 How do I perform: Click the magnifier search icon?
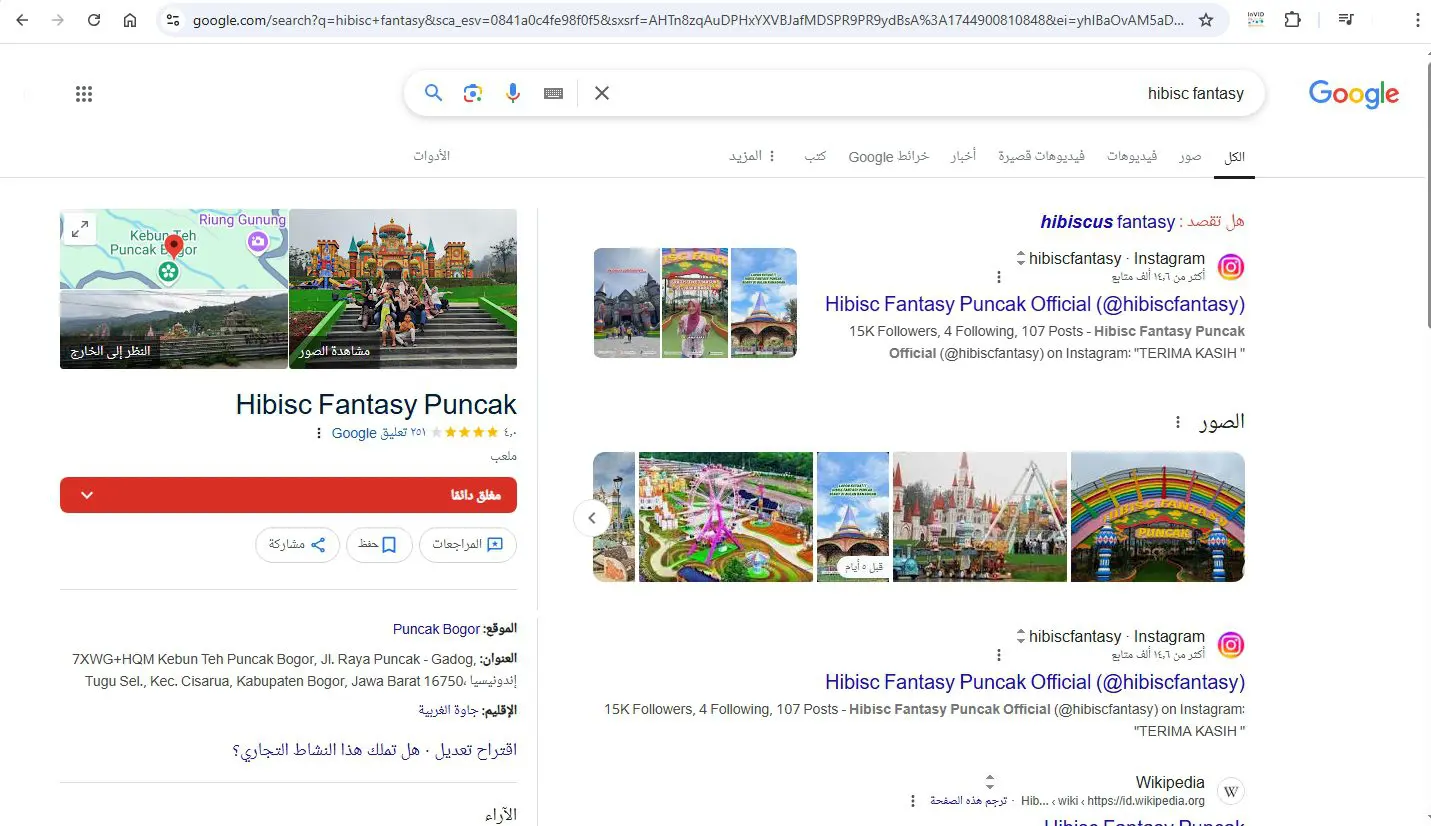coord(433,93)
